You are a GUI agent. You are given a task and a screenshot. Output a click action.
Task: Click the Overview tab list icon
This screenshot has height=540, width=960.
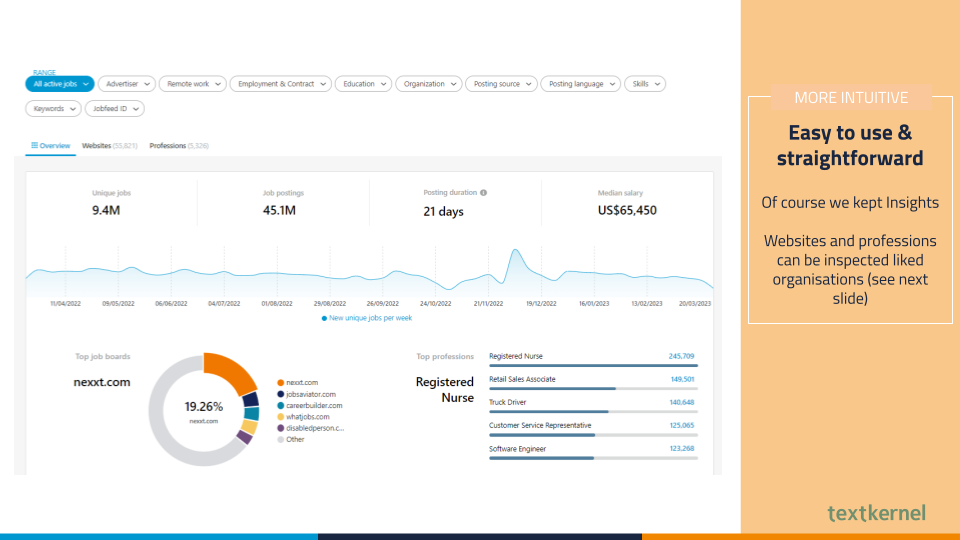(x=34, y=146)
